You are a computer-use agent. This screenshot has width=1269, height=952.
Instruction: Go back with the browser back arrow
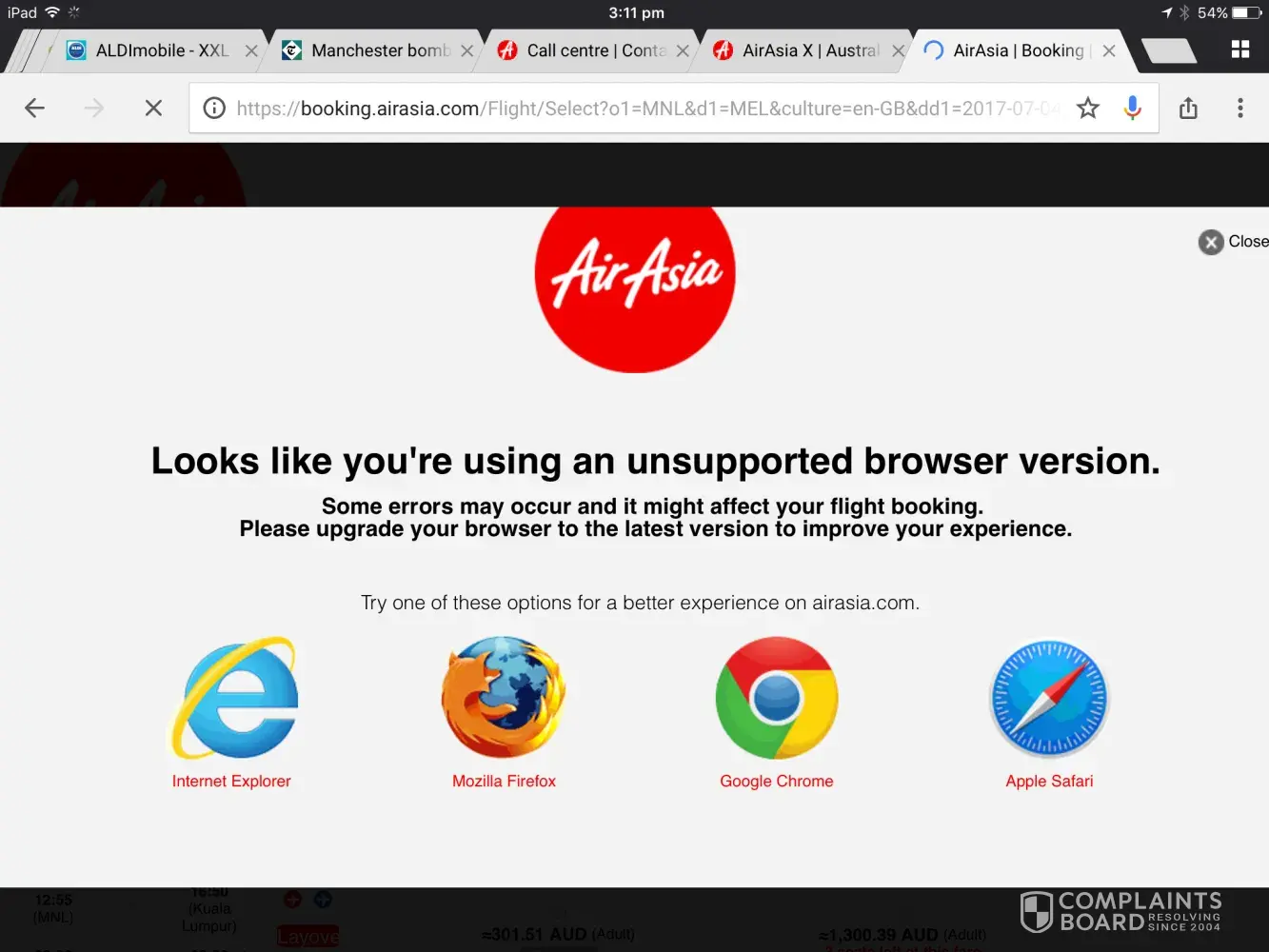(35, 109)
